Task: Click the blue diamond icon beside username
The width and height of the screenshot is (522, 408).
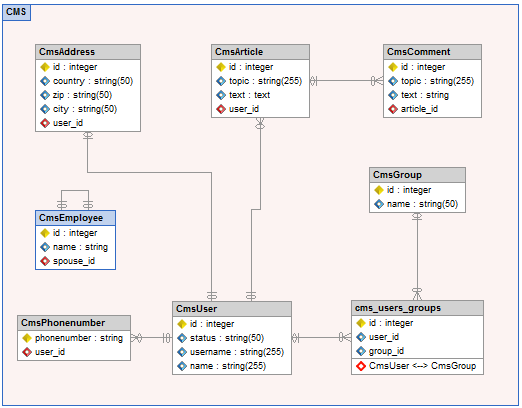Action: [182, 352]
